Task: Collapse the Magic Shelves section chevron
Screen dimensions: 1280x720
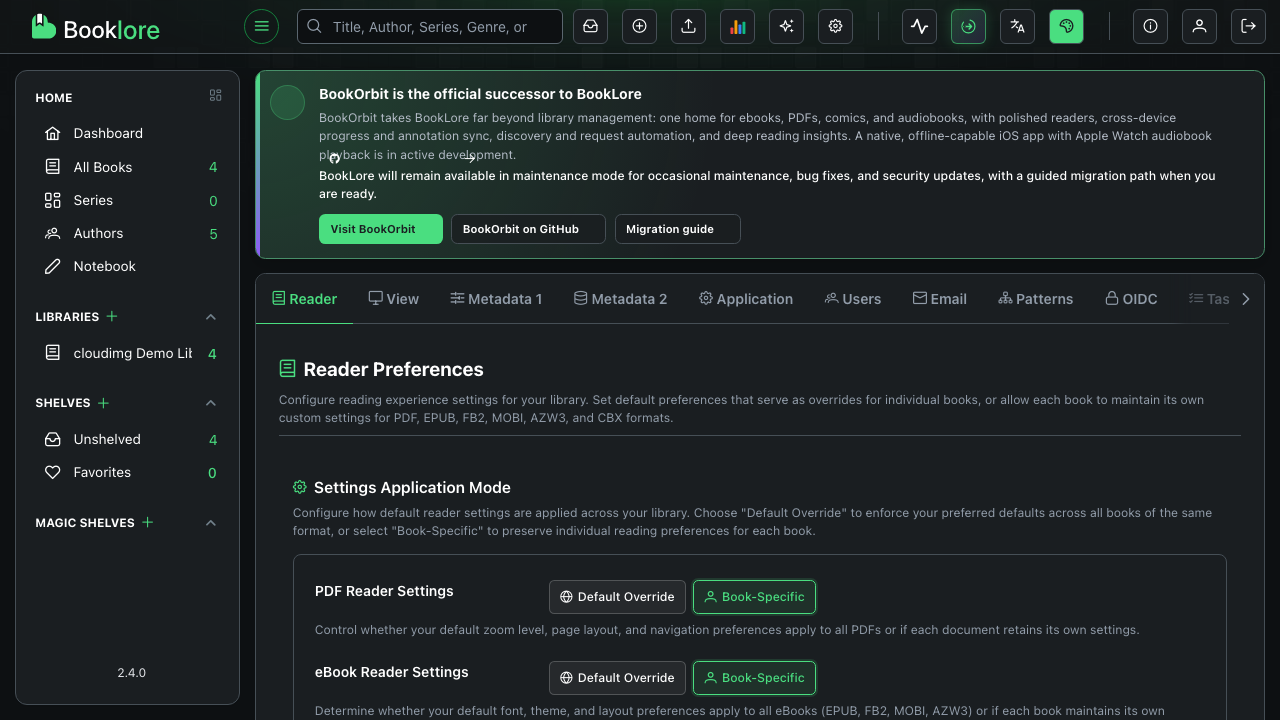Action: point(211,523)
